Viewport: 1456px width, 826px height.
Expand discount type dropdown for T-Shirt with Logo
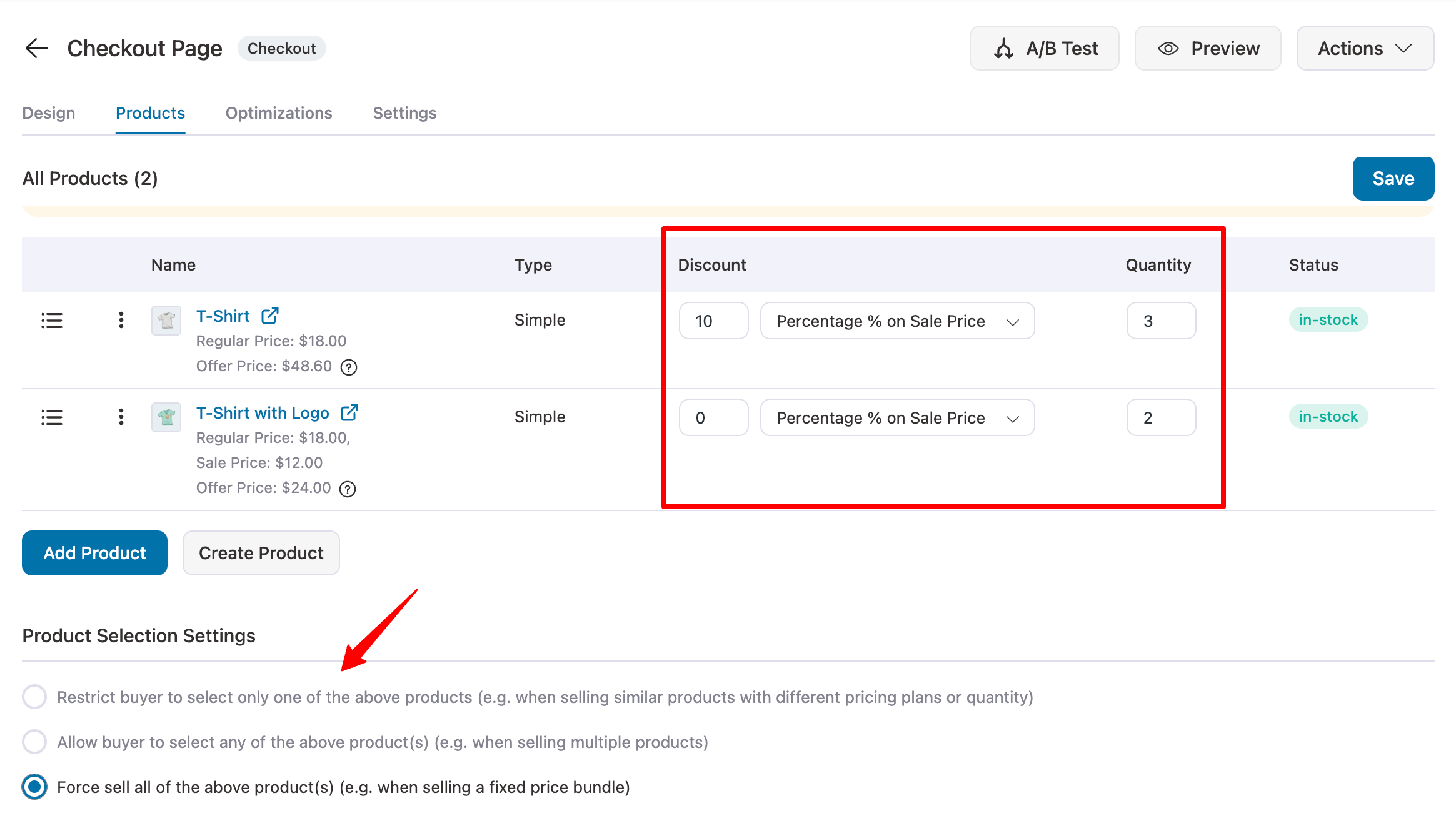point(897,417)
